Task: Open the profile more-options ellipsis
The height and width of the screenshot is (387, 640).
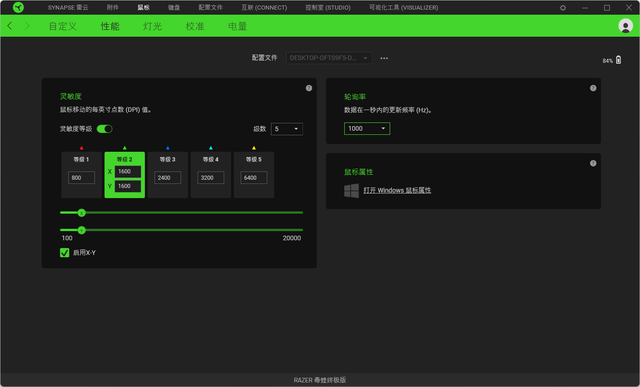Action: point(384,58)
